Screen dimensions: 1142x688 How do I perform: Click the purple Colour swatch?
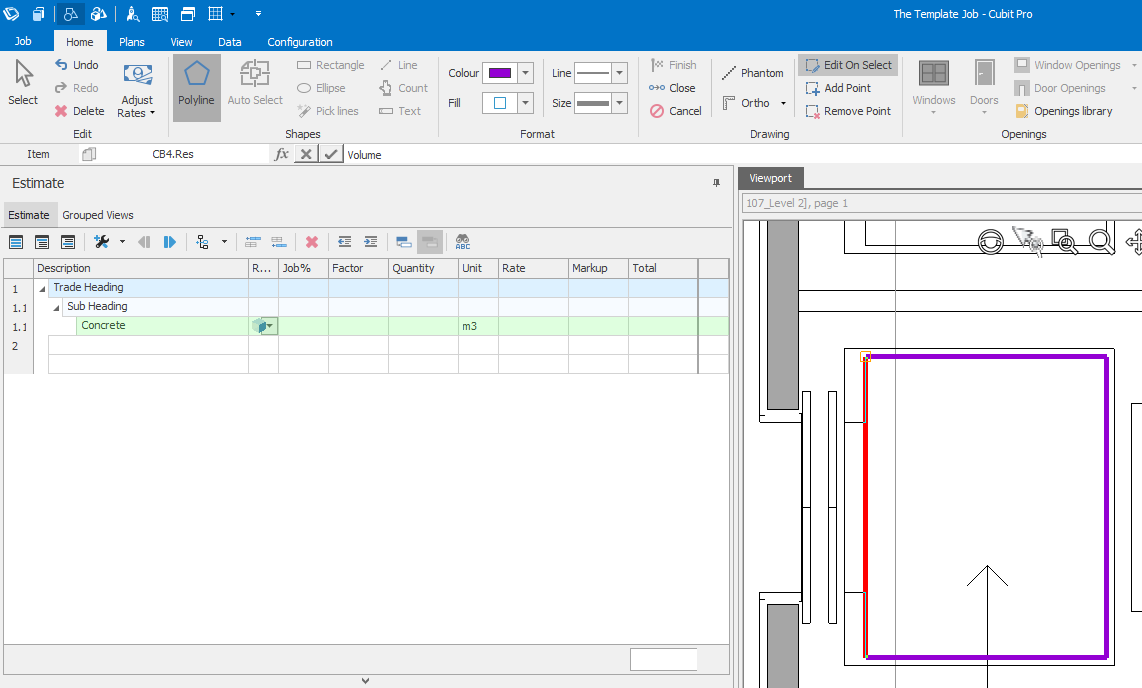[499, 73]
